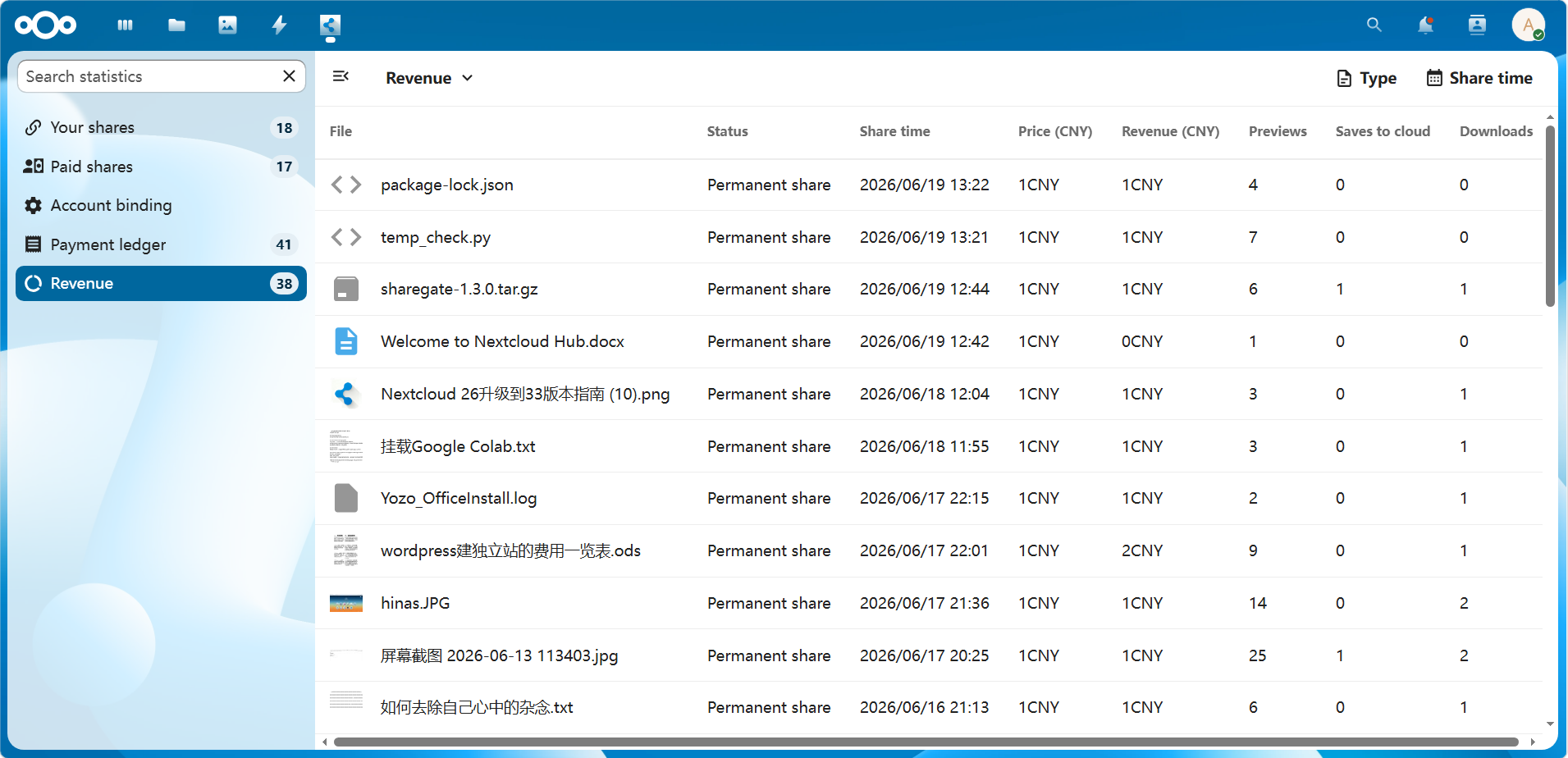Open the Dashboard app icon
This screenshot has height=758, width=1568.
(x=125, y=25)
